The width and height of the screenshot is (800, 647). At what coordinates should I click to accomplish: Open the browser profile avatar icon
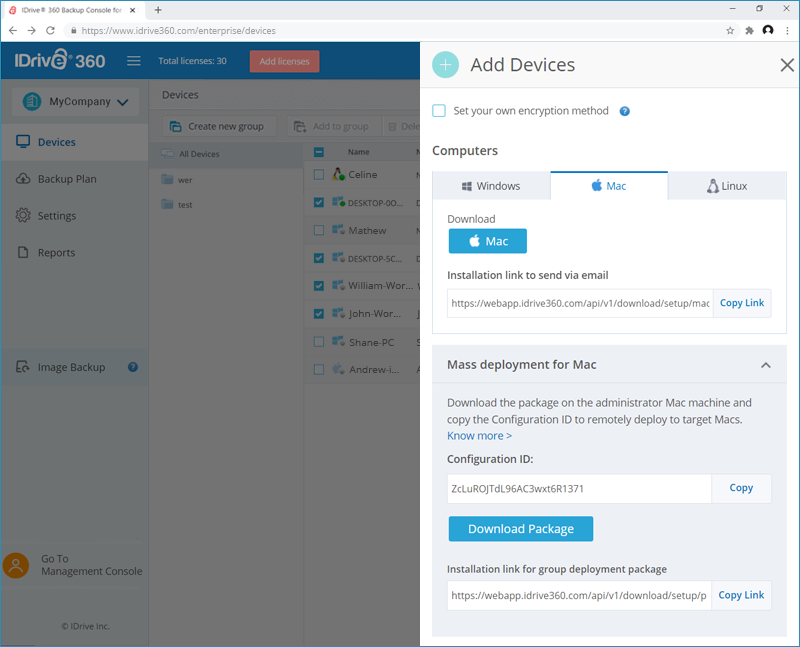click(x=768, y=30)
